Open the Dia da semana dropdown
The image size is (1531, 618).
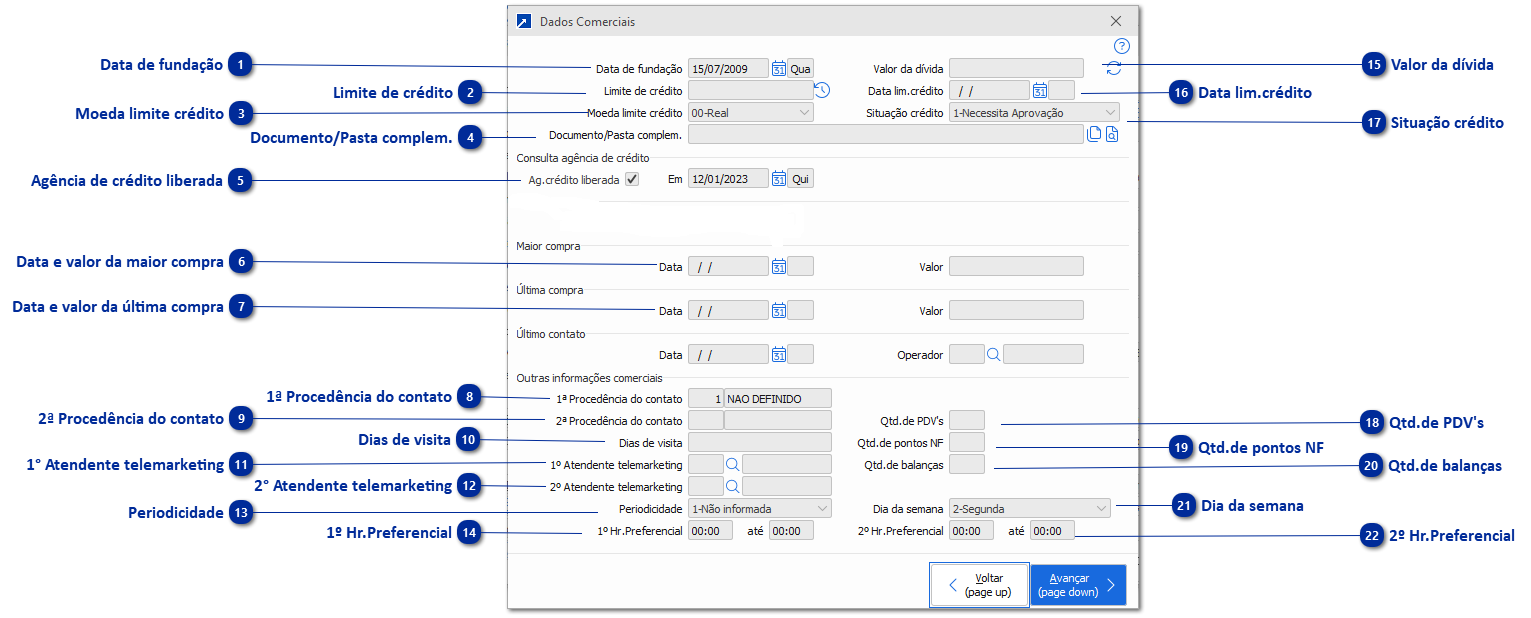[x=1101, y=508]
